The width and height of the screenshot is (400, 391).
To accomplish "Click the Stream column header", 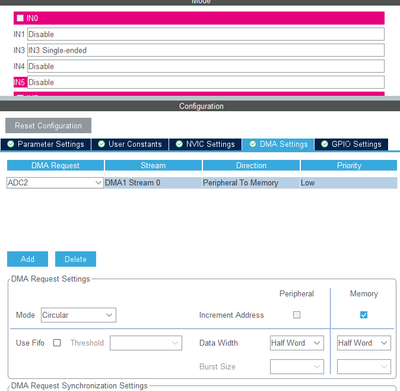I will click(153, 165).
